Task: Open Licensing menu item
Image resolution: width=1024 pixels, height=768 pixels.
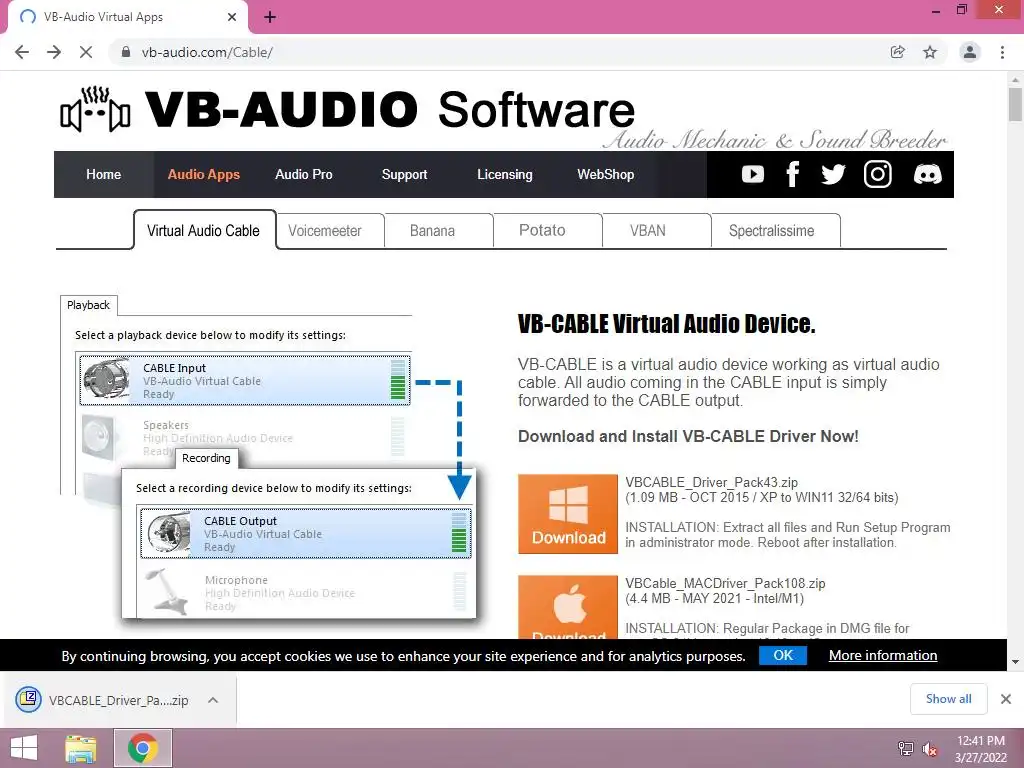Action: pyautogui.click(x=505, y=174)
